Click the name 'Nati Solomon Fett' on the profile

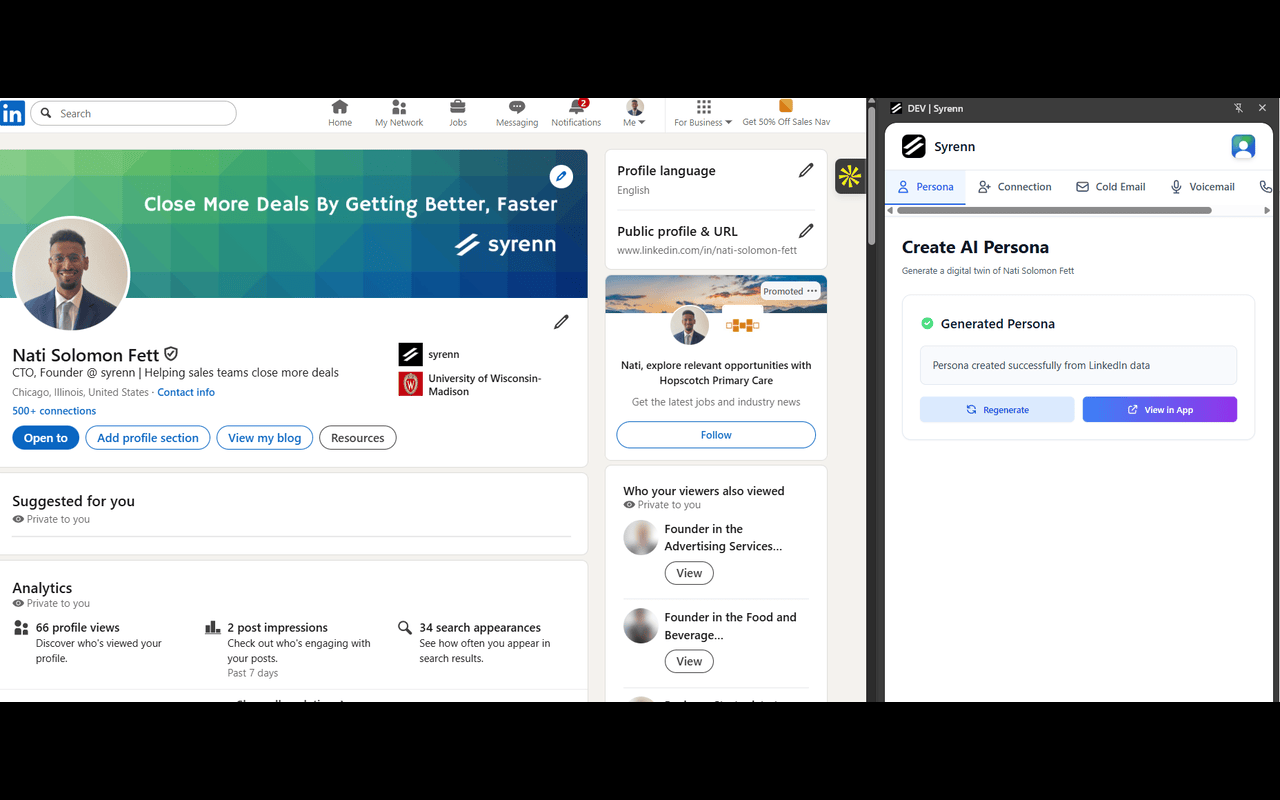coord(86,355)
